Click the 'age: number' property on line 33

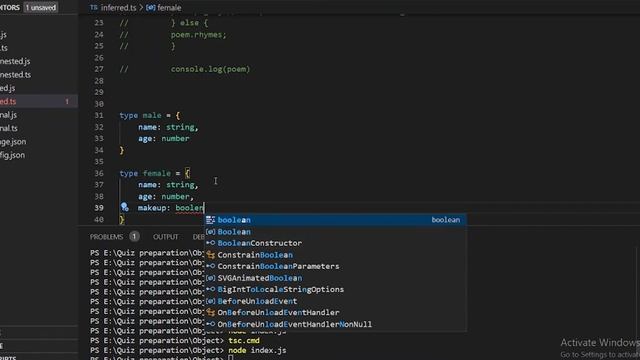[163, 139]
